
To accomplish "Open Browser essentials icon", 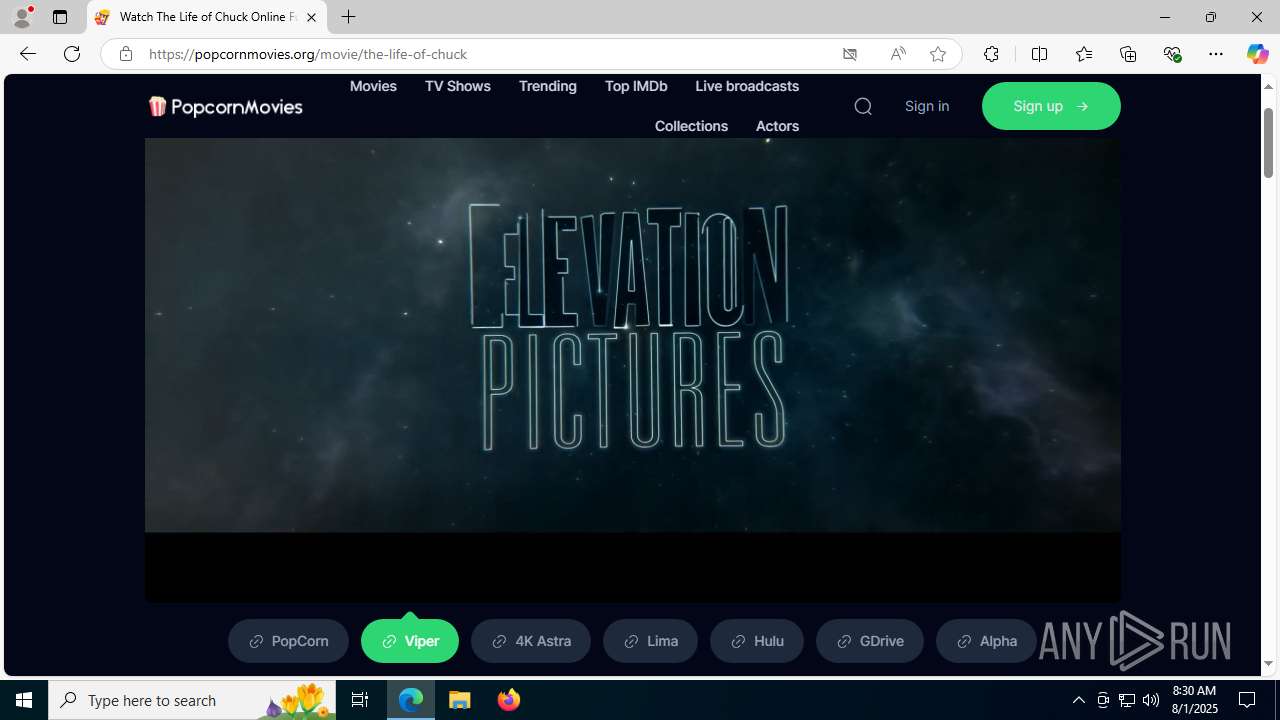I will 1172,54.
